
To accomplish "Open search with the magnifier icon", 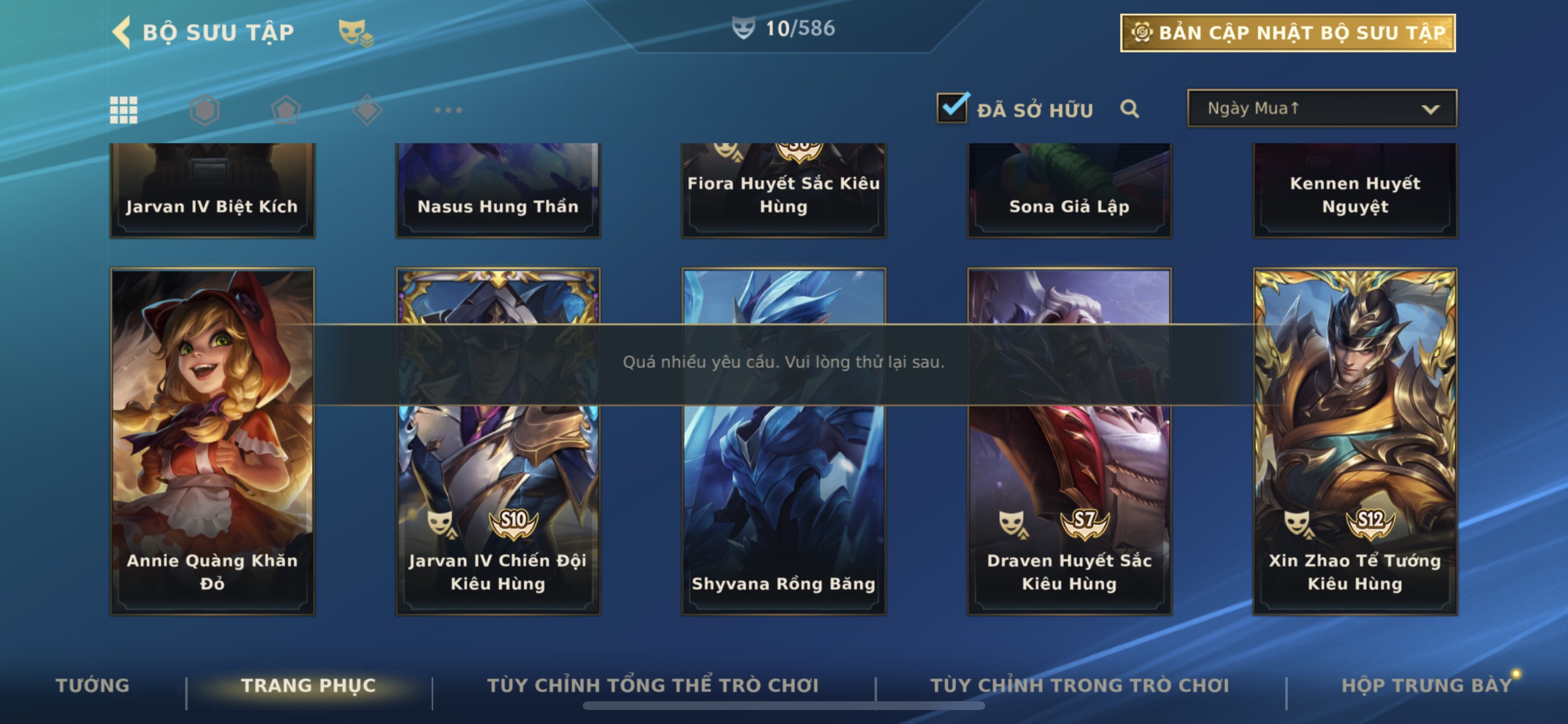I will tap(1130, 109).
